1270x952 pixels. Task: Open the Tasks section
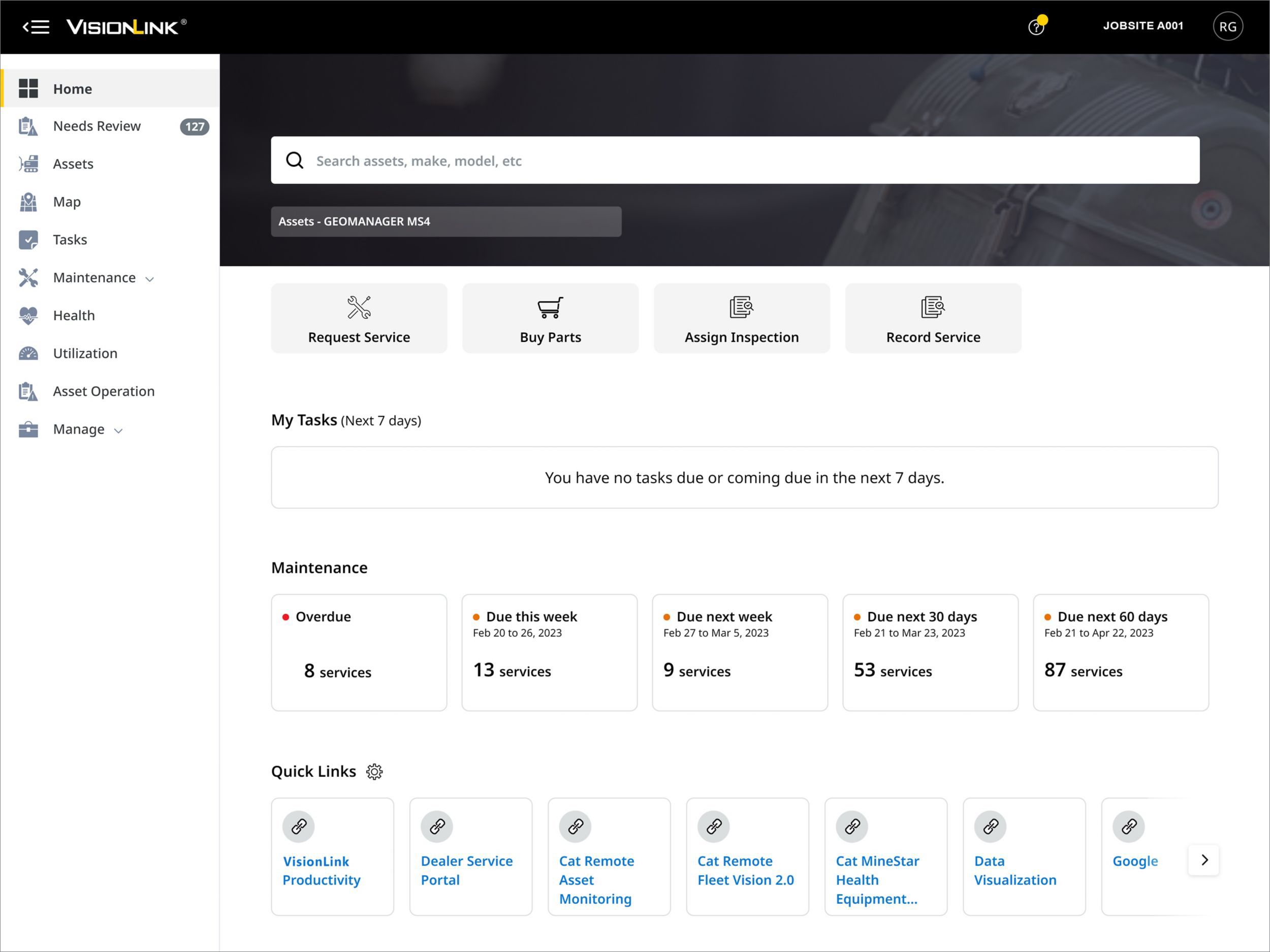click(70, 239)
